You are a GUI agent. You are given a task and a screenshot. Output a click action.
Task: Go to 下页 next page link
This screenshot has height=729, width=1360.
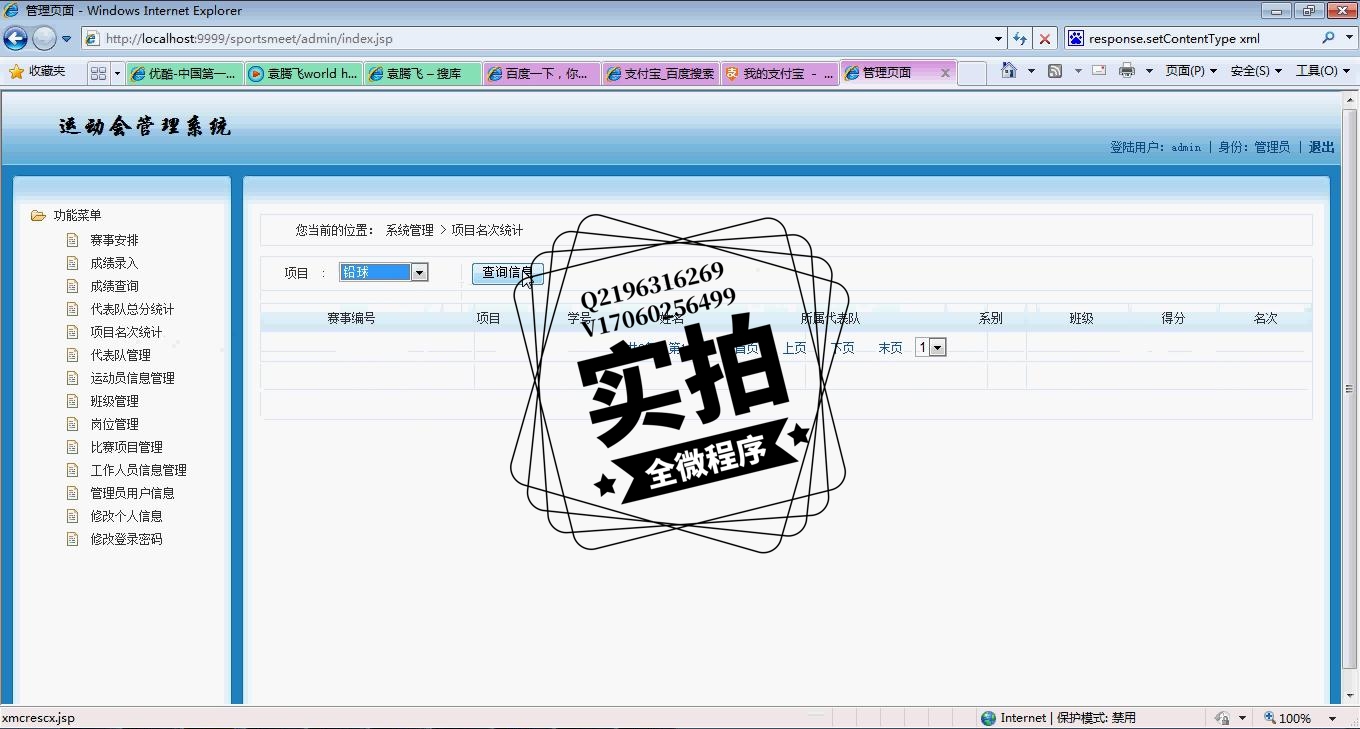(x=842, y=348)
